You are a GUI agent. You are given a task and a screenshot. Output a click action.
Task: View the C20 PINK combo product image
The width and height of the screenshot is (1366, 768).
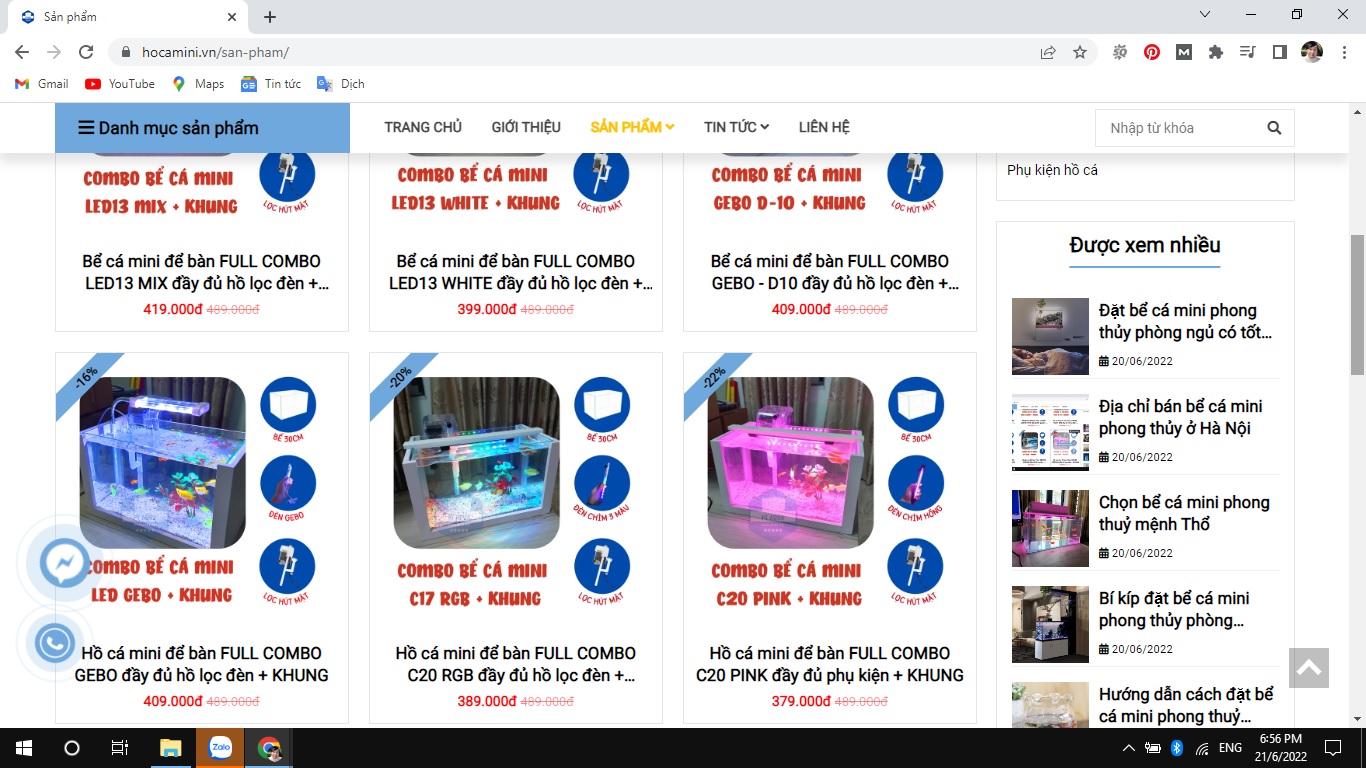tap(830, 490)
